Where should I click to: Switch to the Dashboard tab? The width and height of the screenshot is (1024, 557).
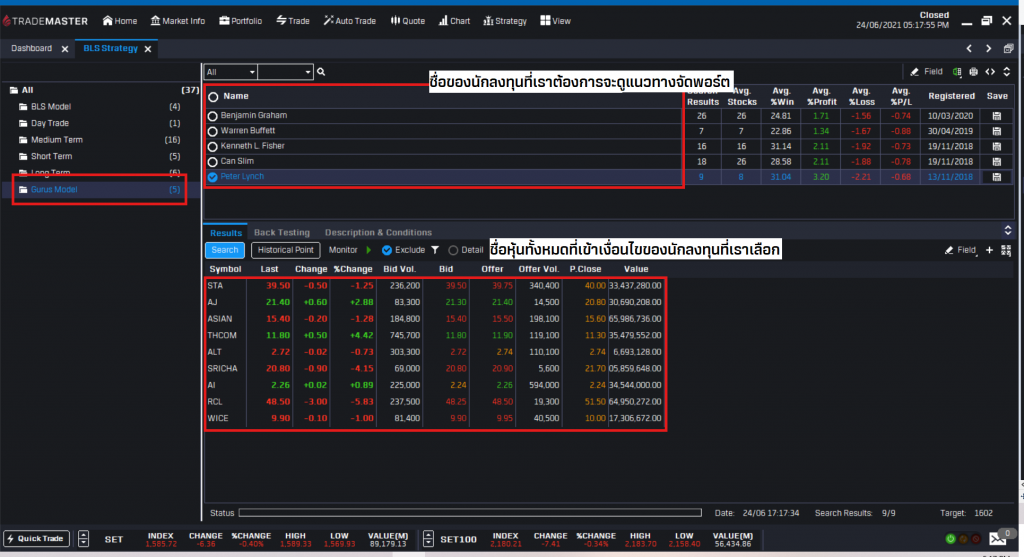[31, 48]
